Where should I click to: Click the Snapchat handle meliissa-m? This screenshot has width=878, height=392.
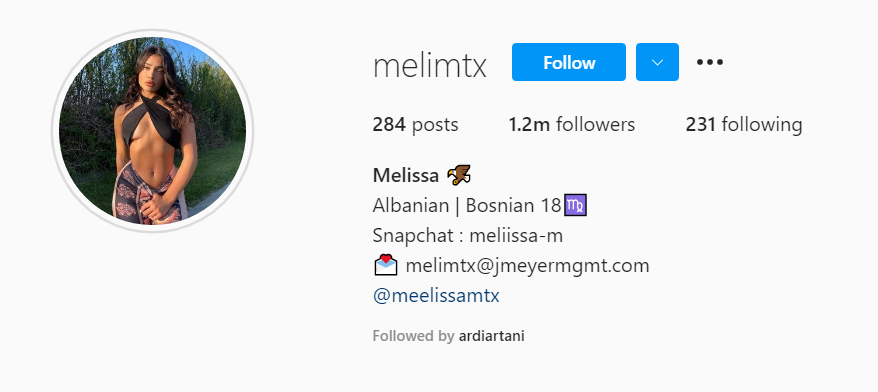tap(516, 236)
